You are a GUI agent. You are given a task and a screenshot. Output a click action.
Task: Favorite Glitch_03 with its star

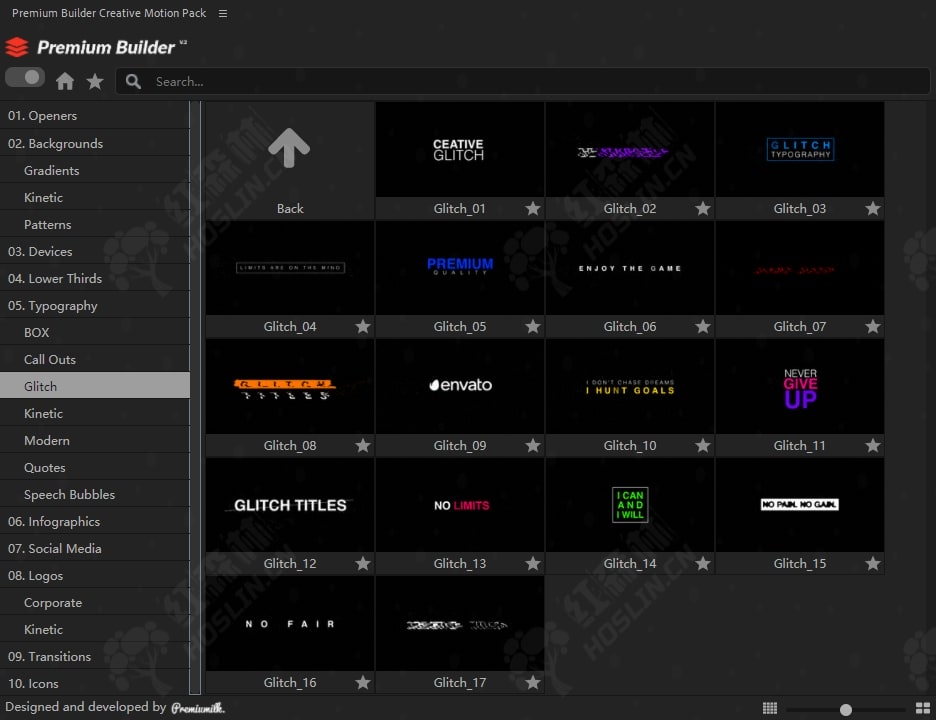pos(873,208)
